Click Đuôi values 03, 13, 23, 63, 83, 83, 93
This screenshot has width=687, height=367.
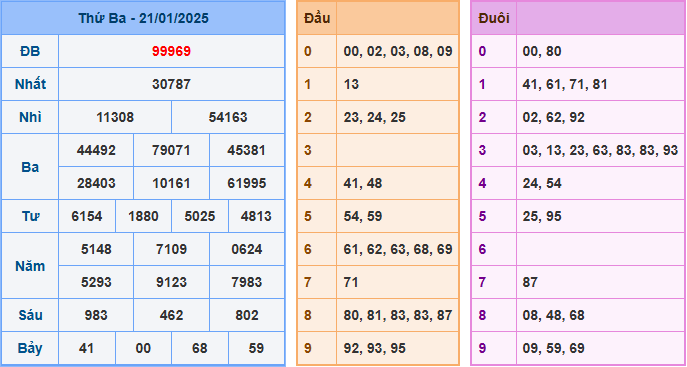pos(600,150)
